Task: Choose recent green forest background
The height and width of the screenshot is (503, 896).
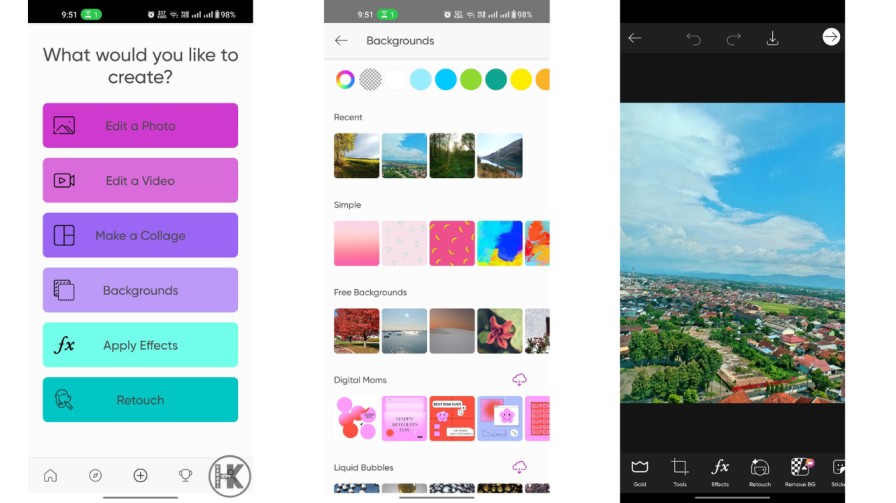Action: tap(452, 155)
